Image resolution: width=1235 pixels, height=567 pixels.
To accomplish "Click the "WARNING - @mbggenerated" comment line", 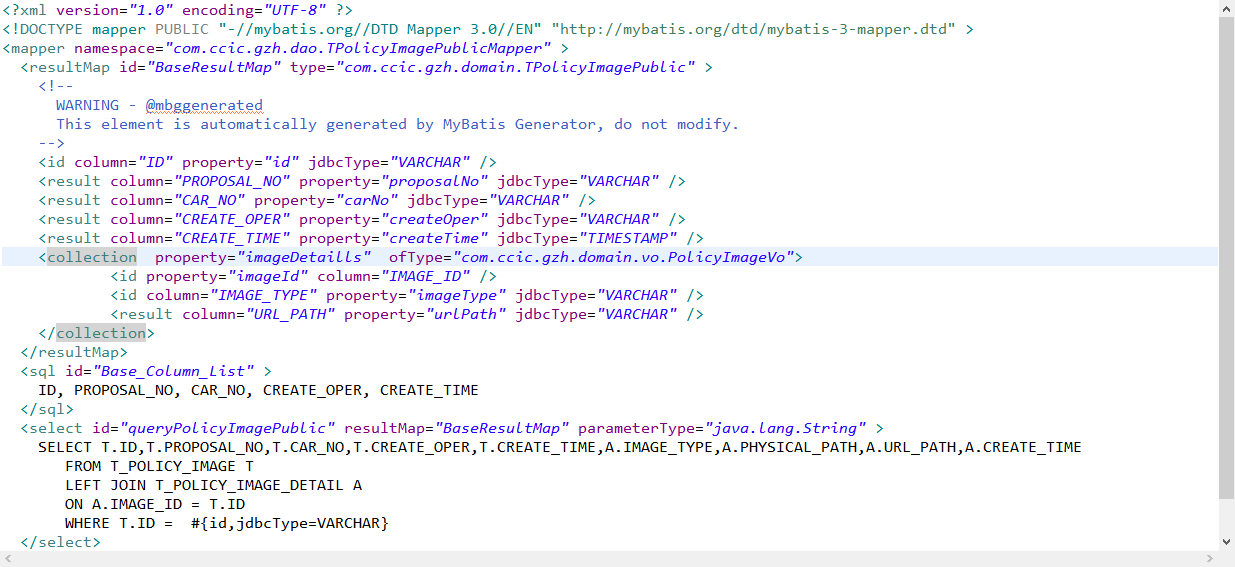I will [x=159, y=105].
